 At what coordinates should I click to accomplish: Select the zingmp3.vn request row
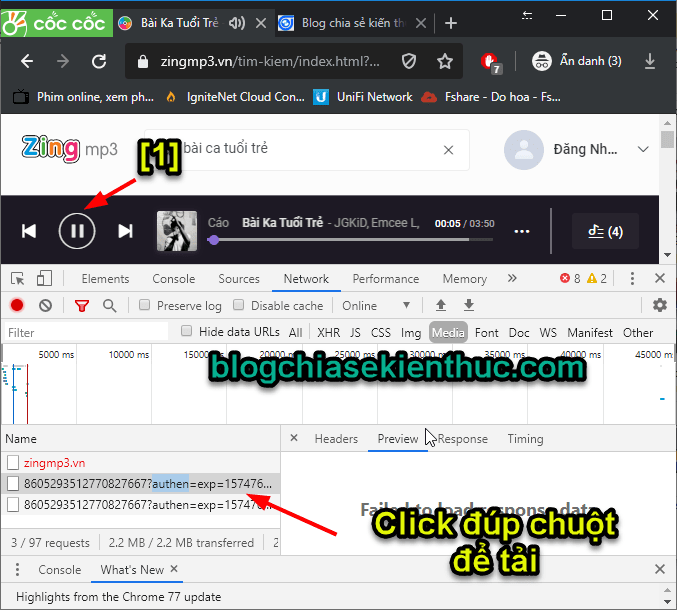[141, 463]
